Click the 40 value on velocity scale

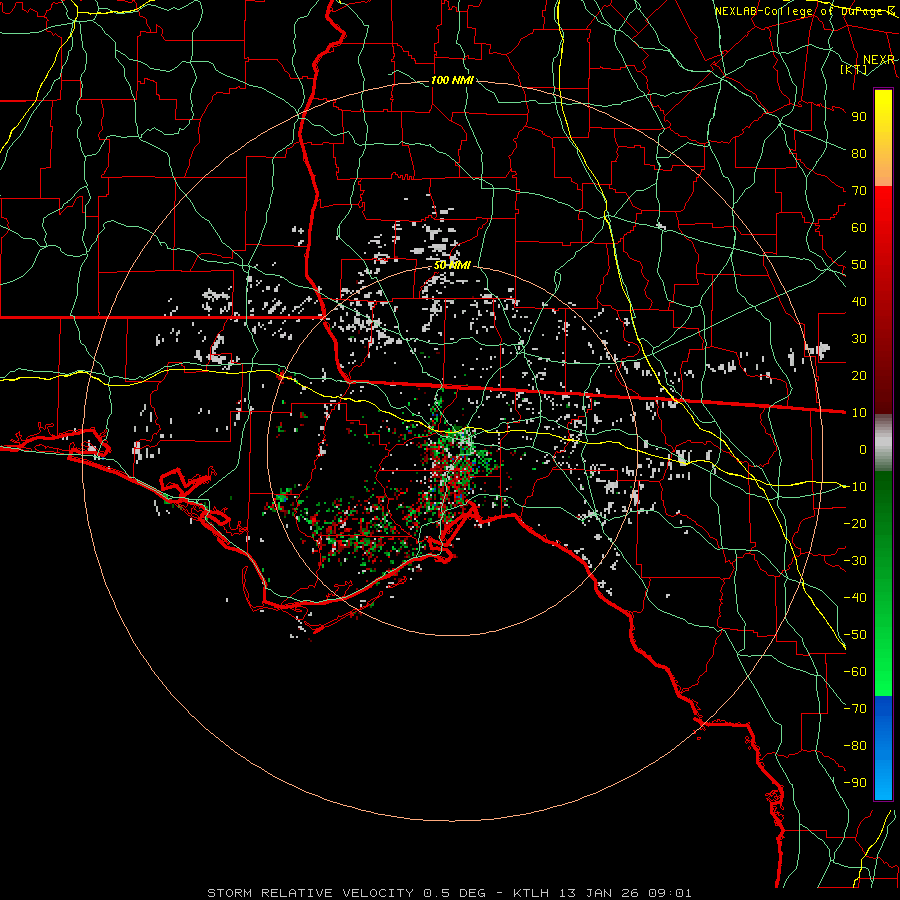pos(859,302)
